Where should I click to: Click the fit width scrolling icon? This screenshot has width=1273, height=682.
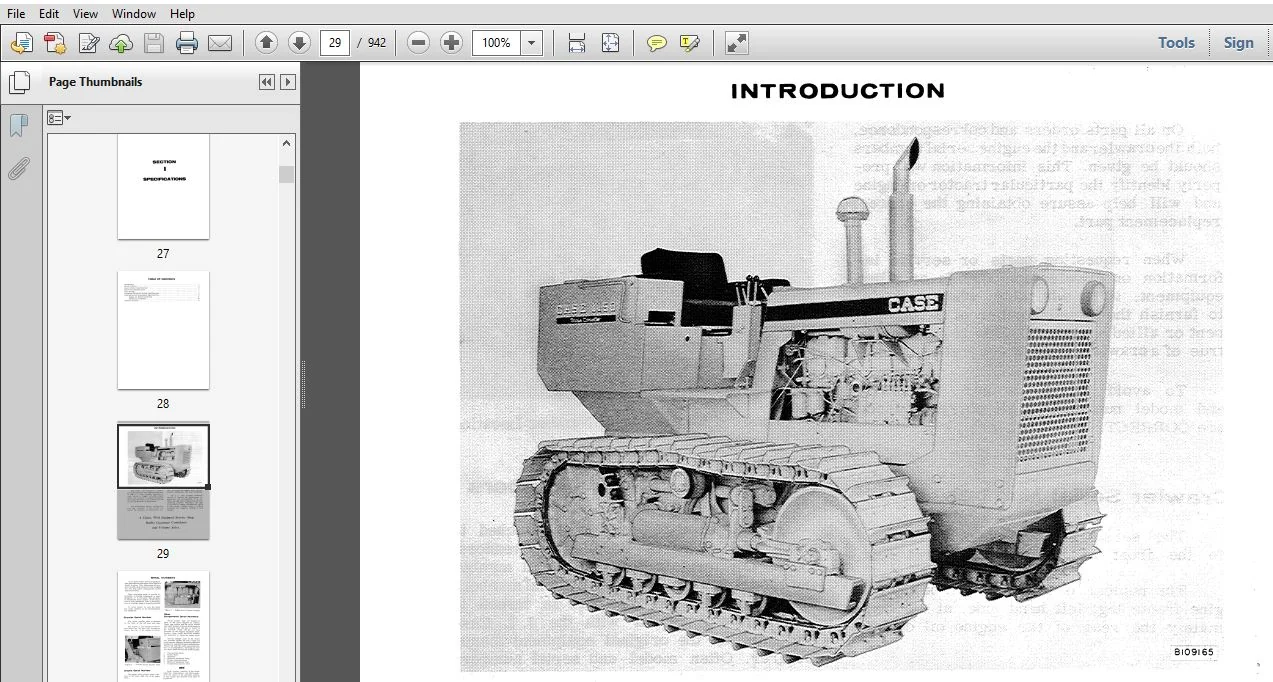(577, 43)
